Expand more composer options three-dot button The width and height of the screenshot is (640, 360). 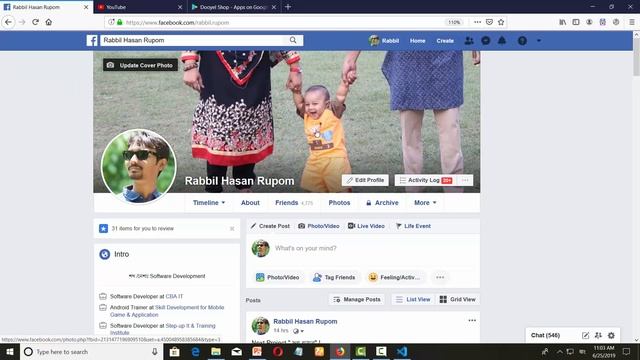440,277
